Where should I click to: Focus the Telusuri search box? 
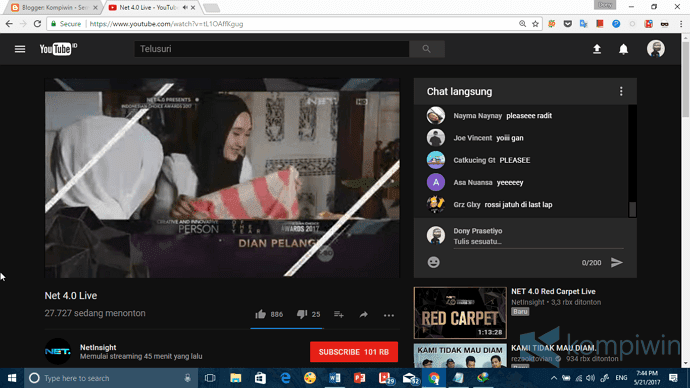click(x=272, y=49)
